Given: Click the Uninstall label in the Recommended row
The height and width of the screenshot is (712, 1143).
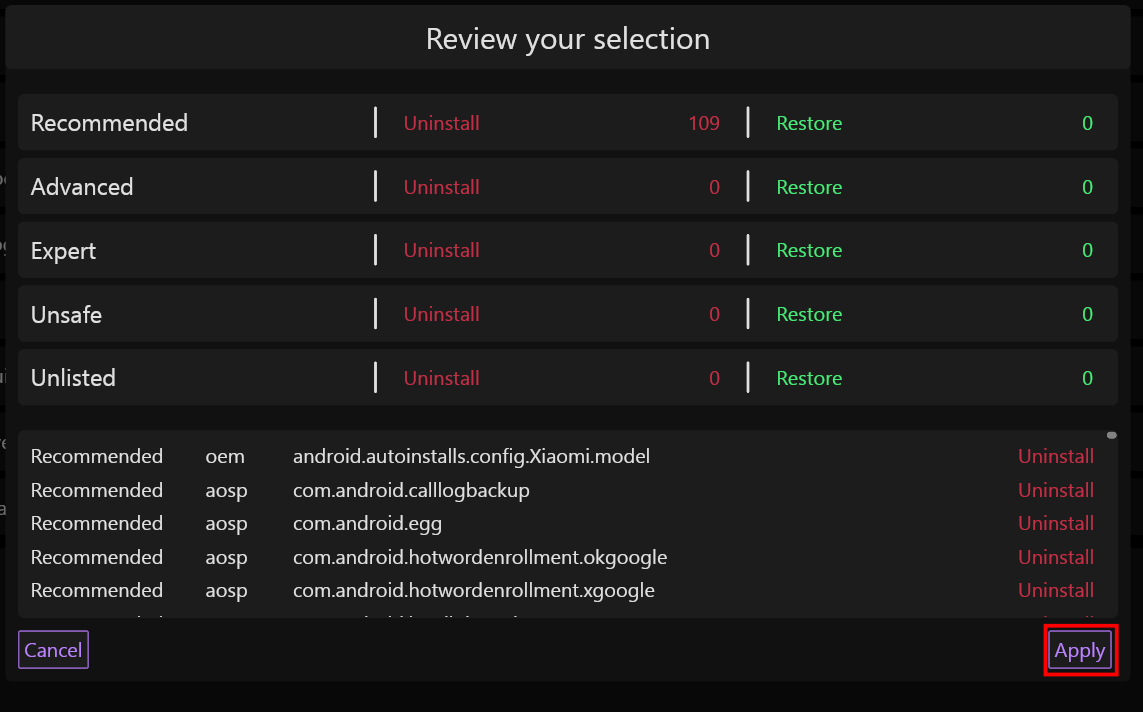Looking at the screenshot, I should click(441, 122).
